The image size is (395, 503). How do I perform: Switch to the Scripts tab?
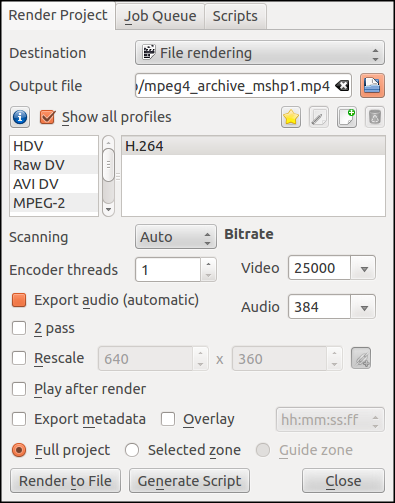click(235, 16)
